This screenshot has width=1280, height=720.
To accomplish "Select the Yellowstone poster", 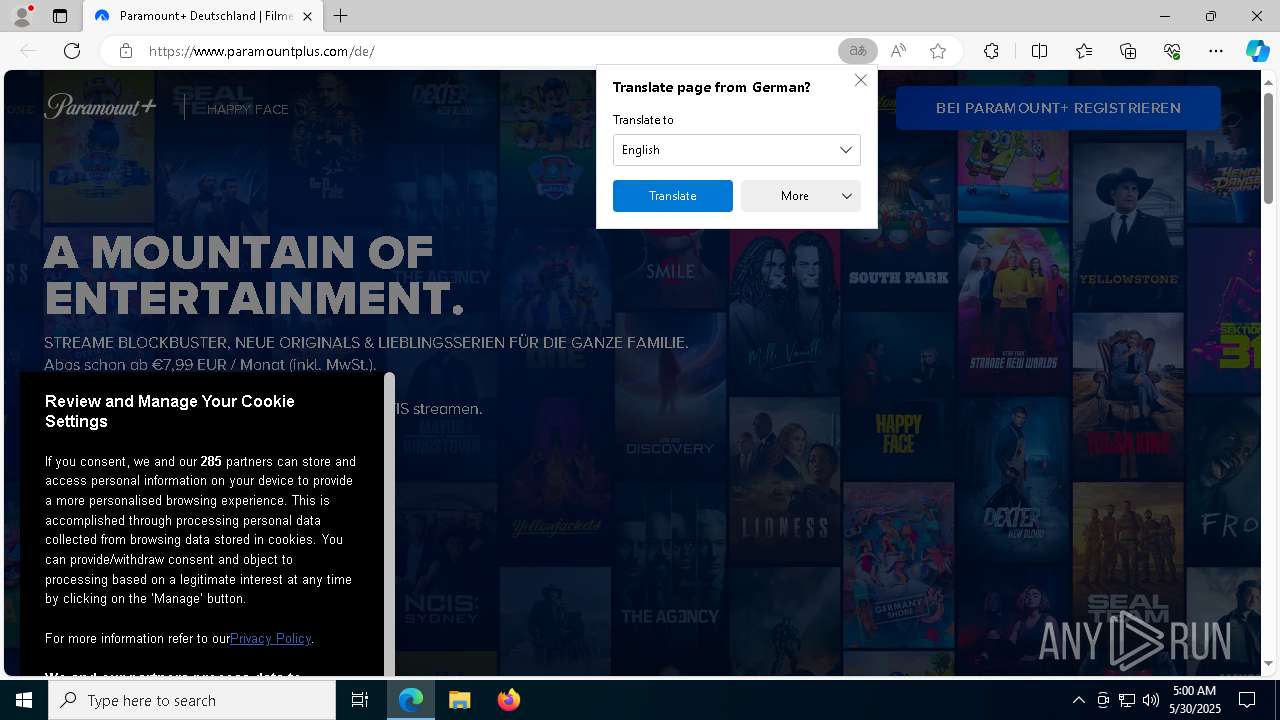I will point(1128,225).
